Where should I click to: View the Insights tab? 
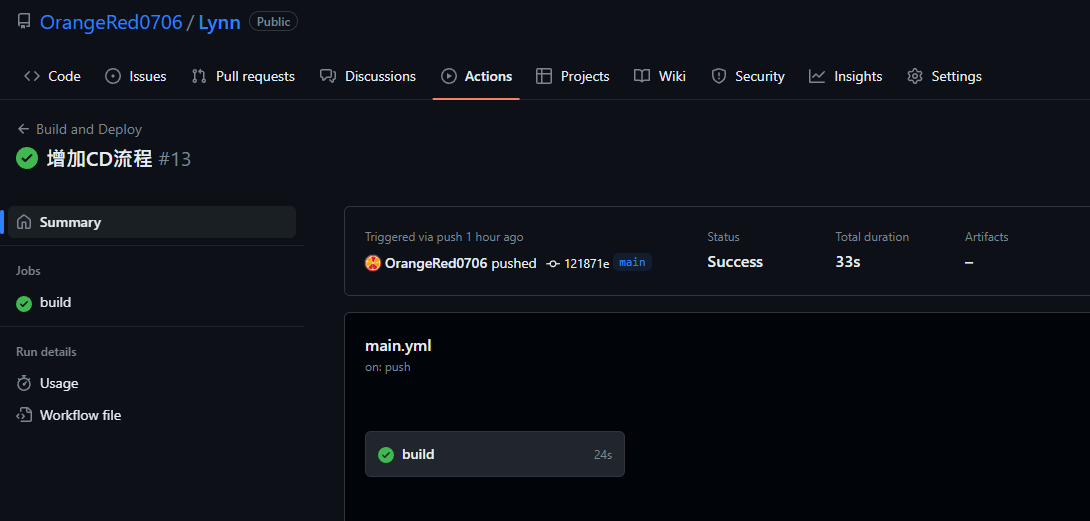846,76
